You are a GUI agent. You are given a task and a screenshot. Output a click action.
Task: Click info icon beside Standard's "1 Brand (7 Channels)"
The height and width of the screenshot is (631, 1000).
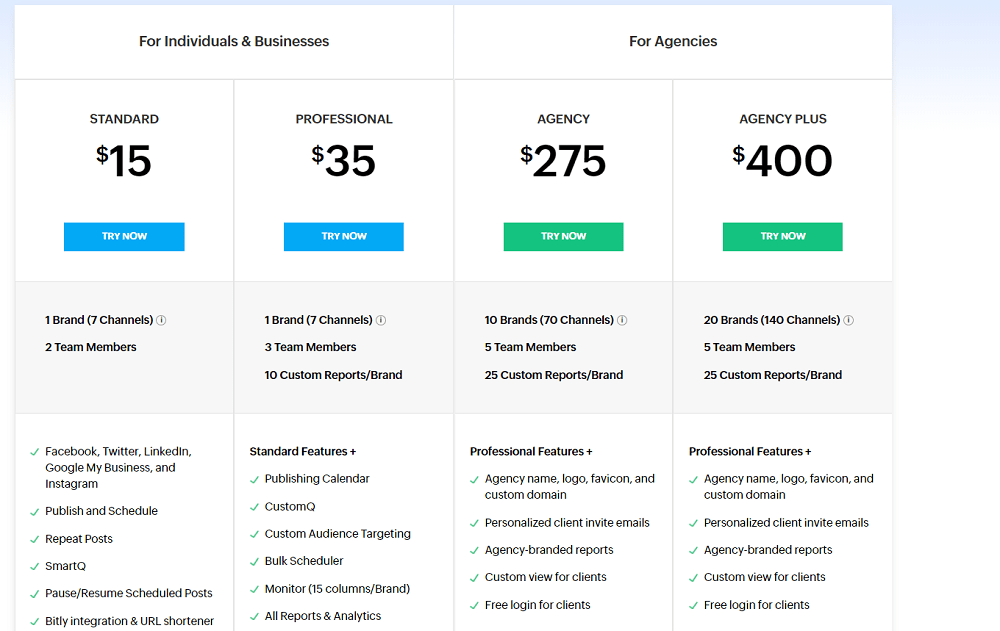coord(161,320)
